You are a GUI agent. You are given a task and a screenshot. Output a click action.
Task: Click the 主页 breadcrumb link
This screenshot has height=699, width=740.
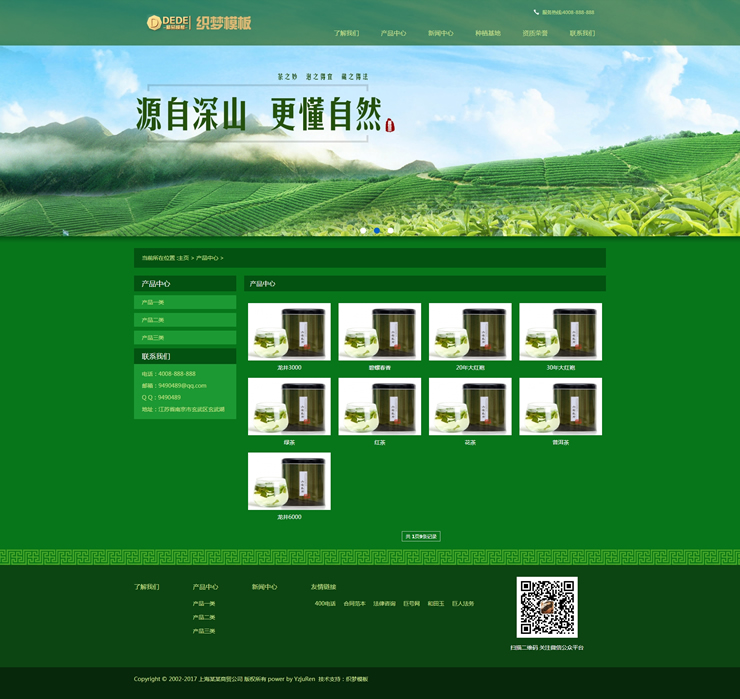pos(183,258)
